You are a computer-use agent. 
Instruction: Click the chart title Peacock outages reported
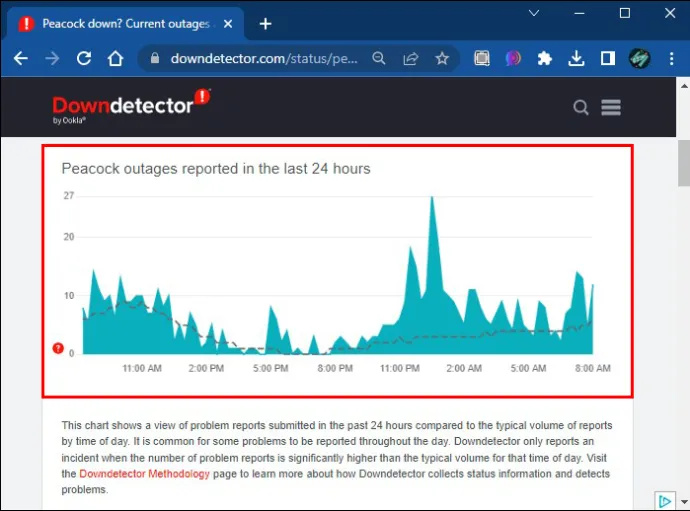point(216,169)
